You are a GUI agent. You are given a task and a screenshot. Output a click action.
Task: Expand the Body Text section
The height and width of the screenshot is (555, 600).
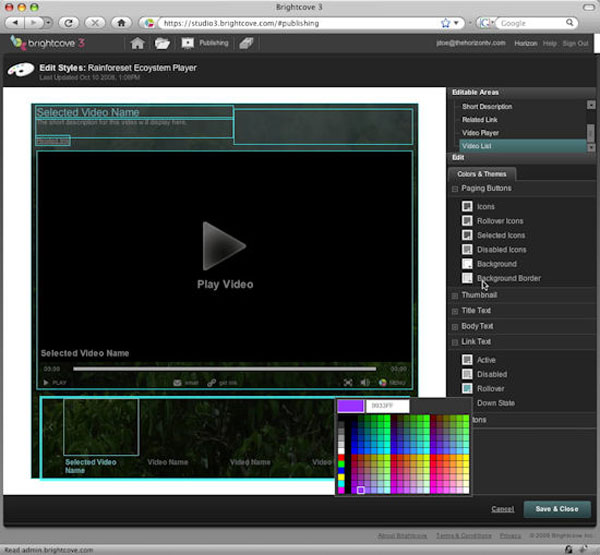pos(455,327)
